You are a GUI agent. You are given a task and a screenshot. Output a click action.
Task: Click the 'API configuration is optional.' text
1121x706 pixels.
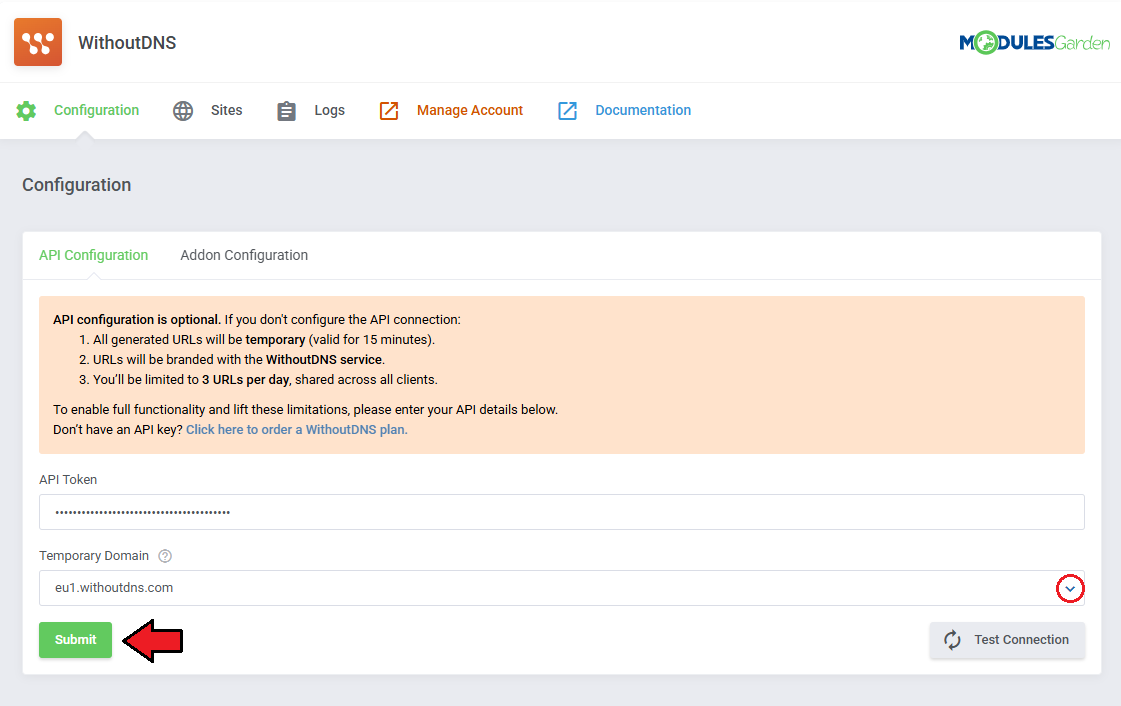point(137,319)
